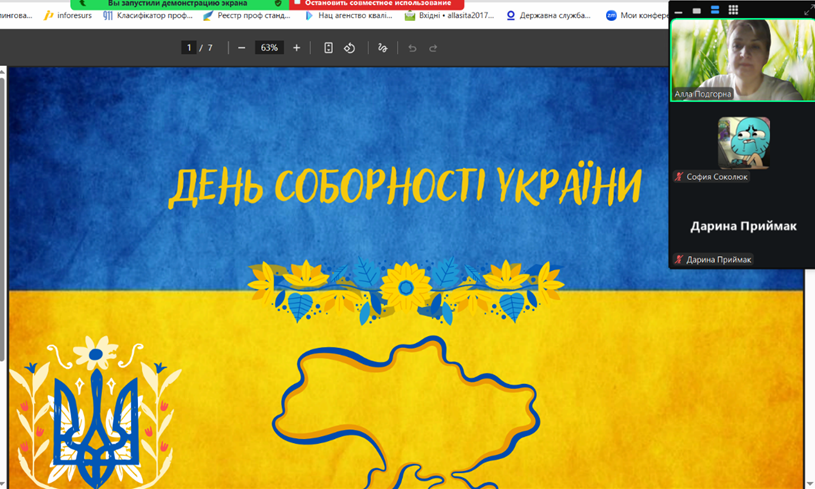Click the PDF zoom out minus button

[241, 48]
